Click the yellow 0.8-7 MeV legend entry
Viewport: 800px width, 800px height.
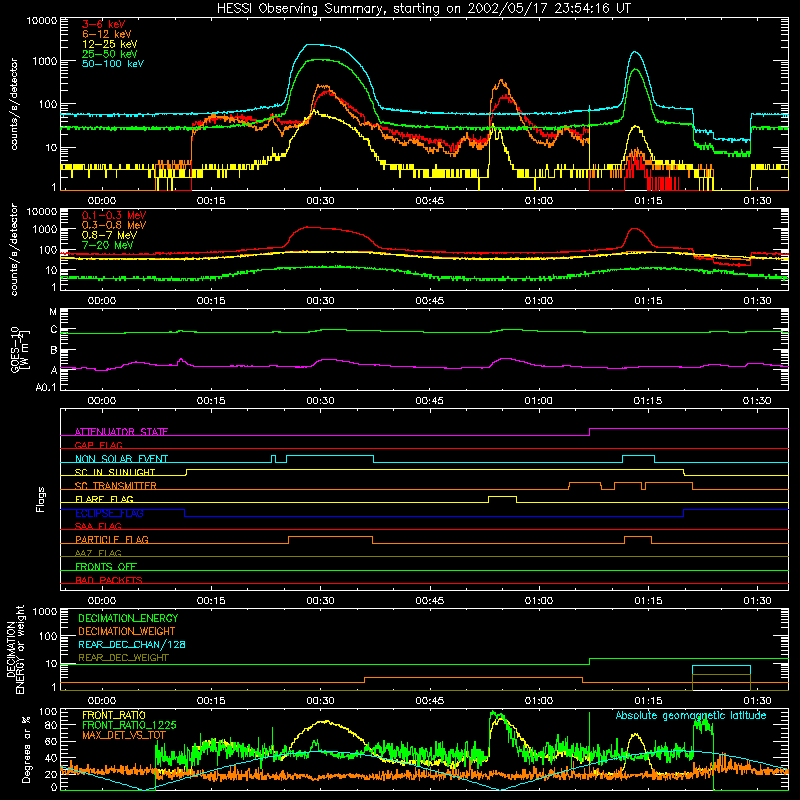pyautogui.click(x=109, y=235)
